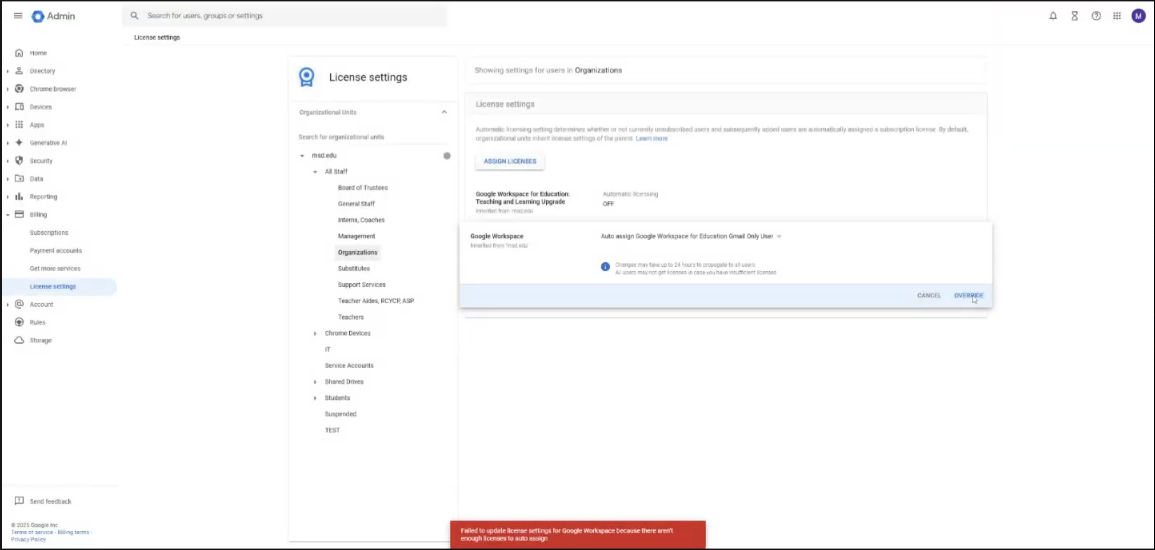Click the License settings ribbon badge icon
Viewport: 1155px width, 550px height.
click(306, 77)
